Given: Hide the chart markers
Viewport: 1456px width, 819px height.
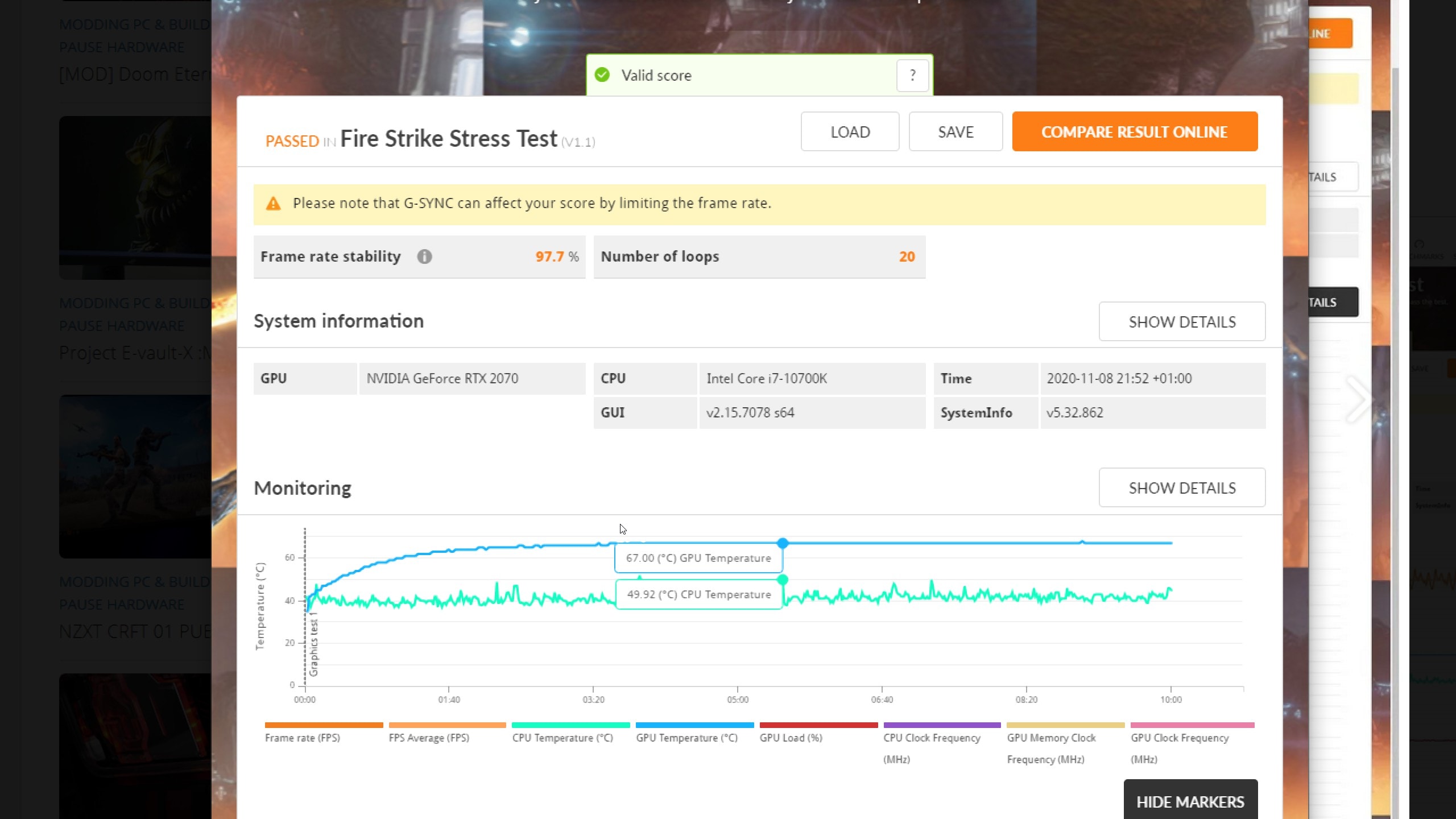Looking at the screenshot, I should [x=1190, y=801].
